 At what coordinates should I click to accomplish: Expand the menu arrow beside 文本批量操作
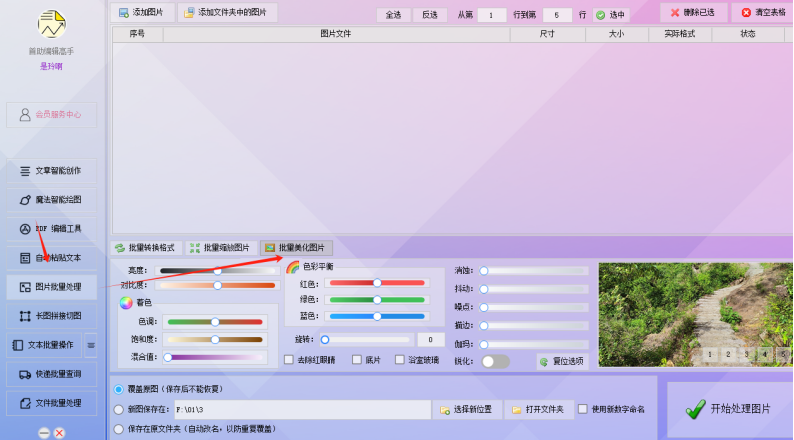point(91,345)
